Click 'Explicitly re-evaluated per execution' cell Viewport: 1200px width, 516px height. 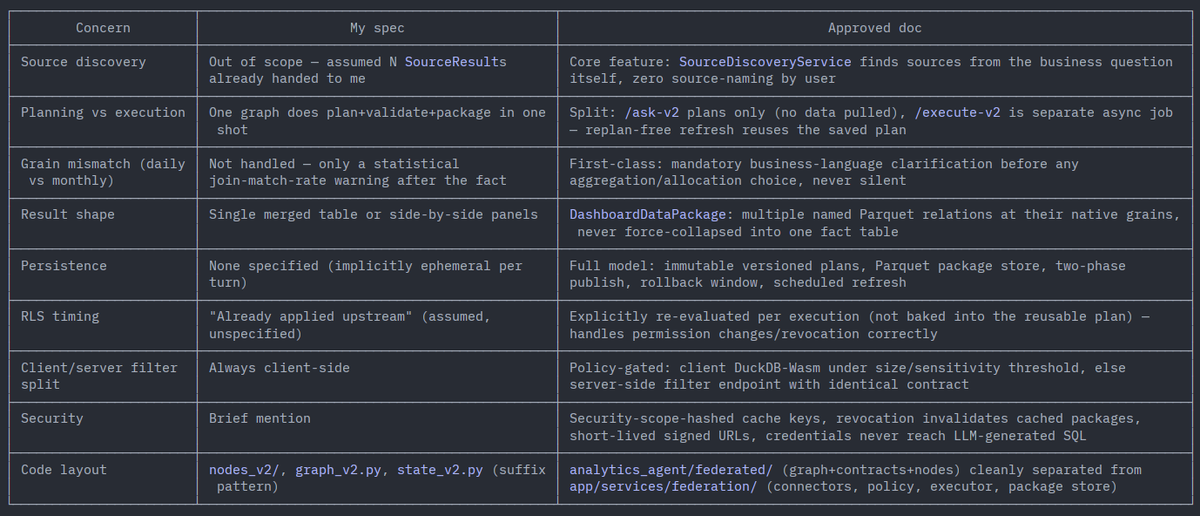875,325
